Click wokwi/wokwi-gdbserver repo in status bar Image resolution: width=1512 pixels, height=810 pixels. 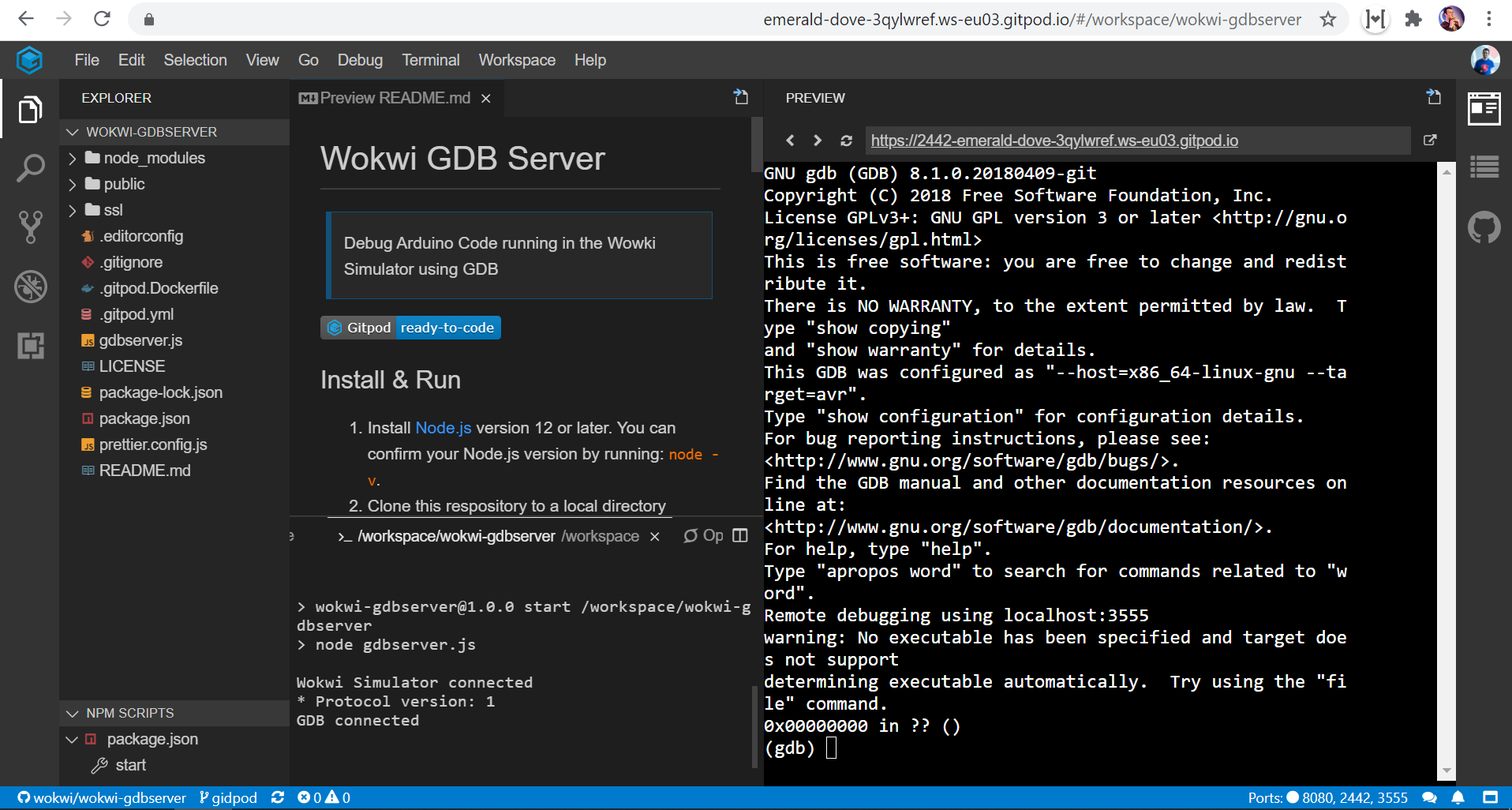click(x=102, y=797)
